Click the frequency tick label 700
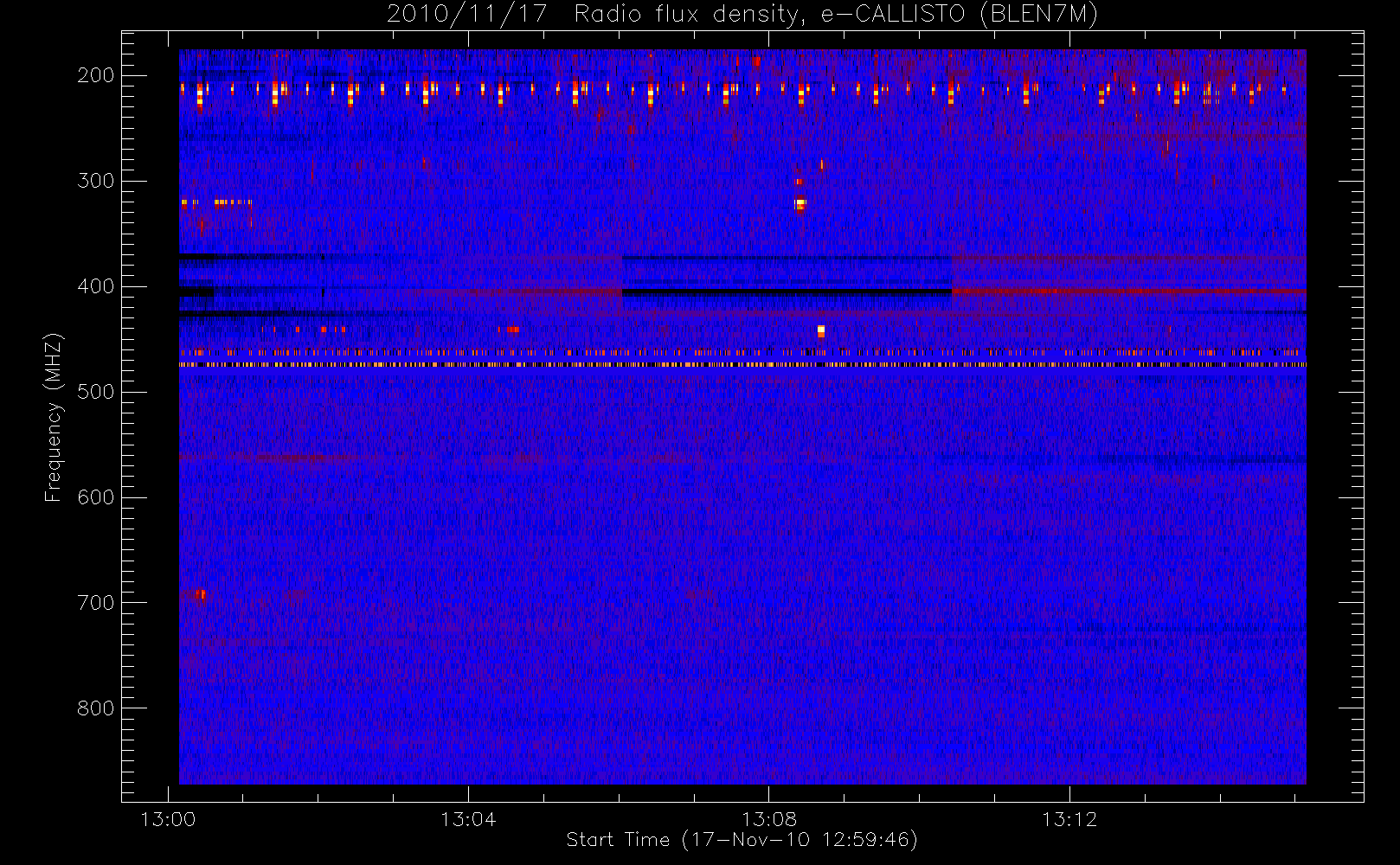Image resolution: width=1400 pixels, height=865 pixels. (96, 603)
